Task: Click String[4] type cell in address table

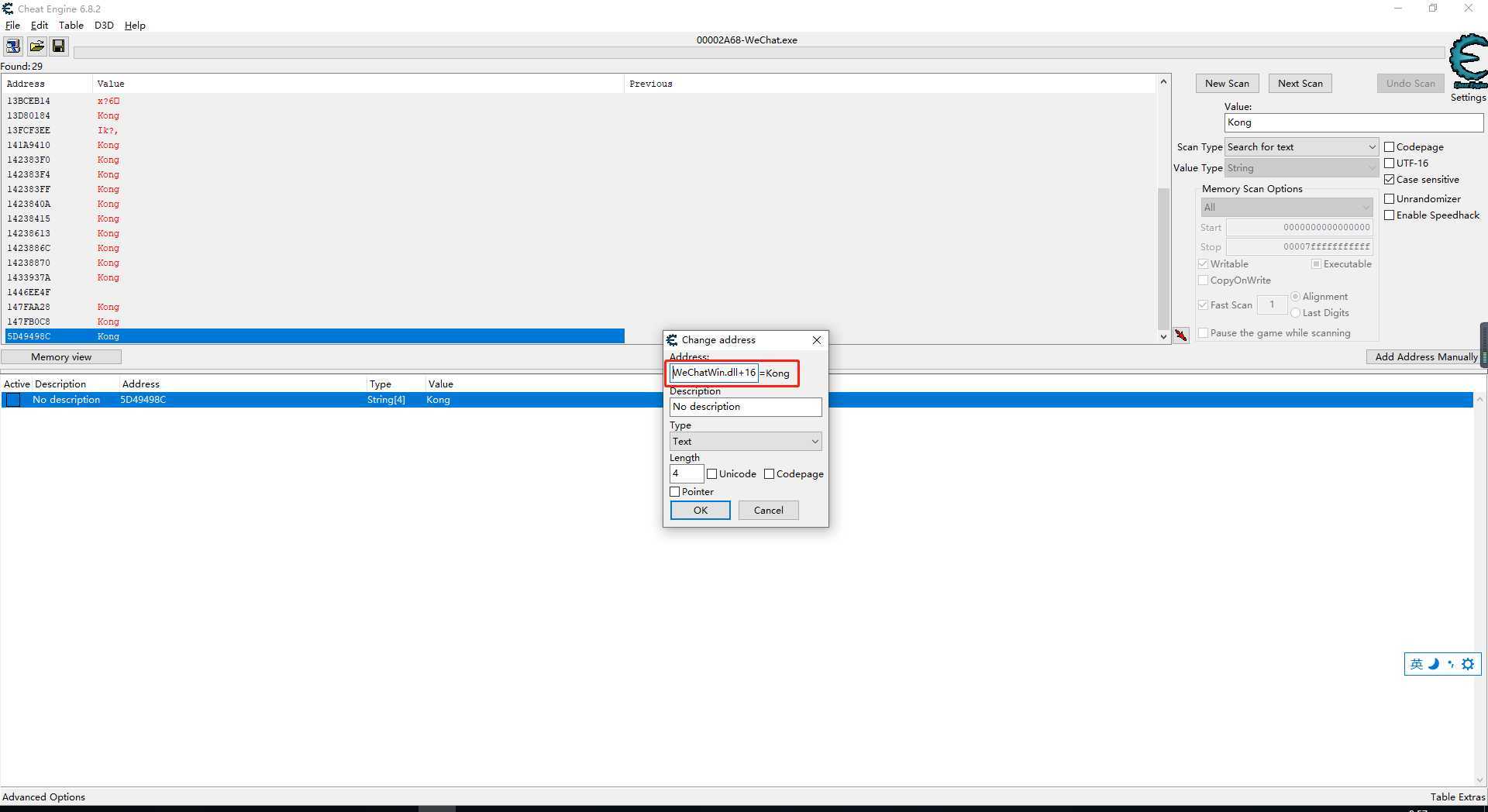Action: click(x=386, y=400)
